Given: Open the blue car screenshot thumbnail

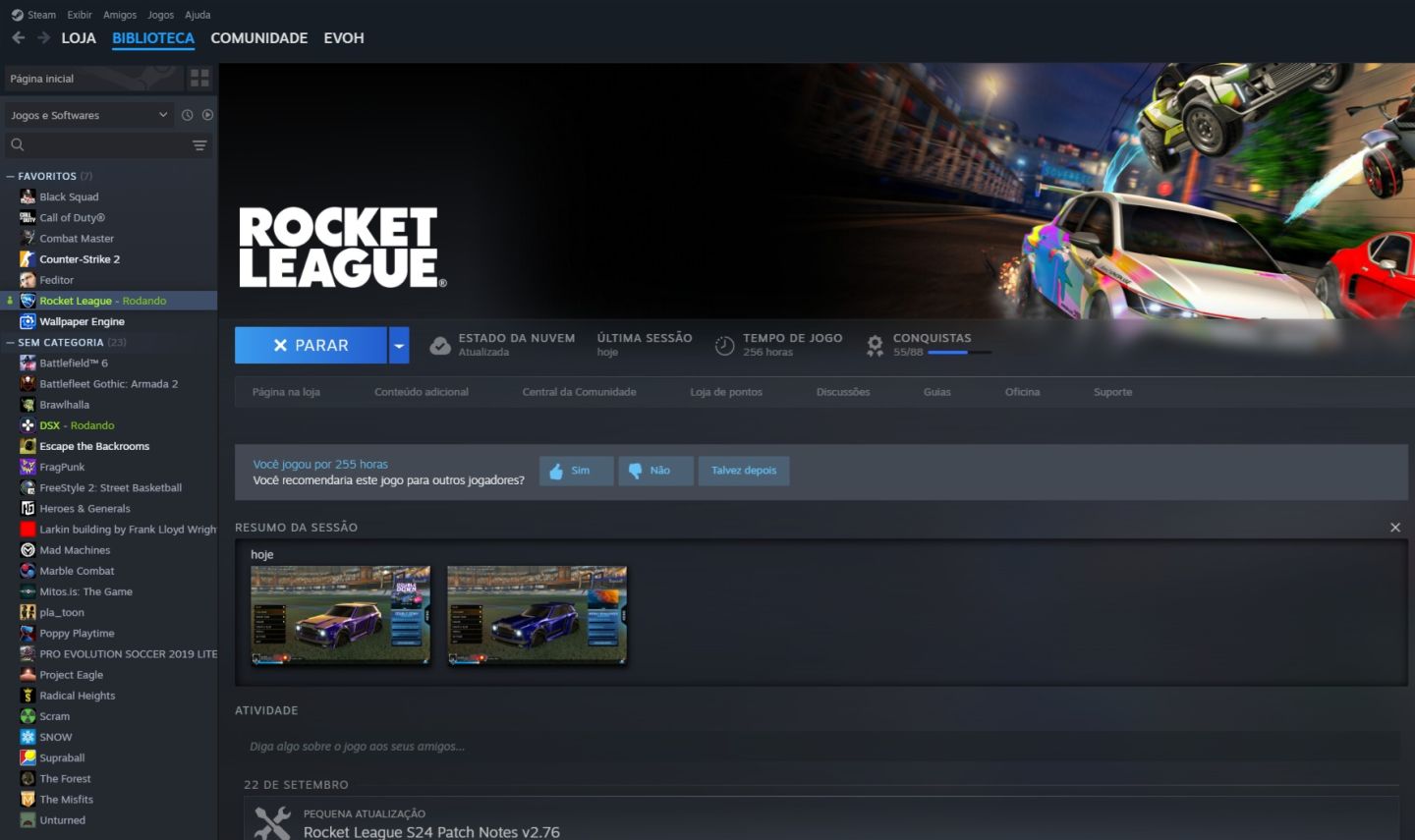Looking at the screenshot, I should [537, 615].
